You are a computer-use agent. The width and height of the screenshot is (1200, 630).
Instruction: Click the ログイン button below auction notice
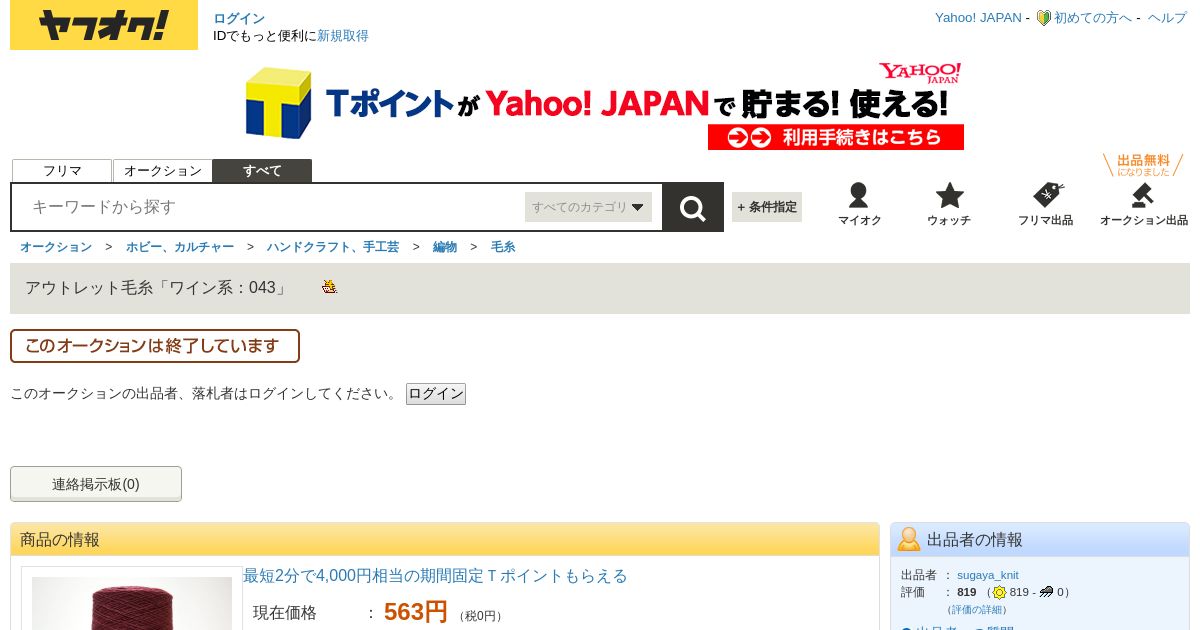coord(436,394)
